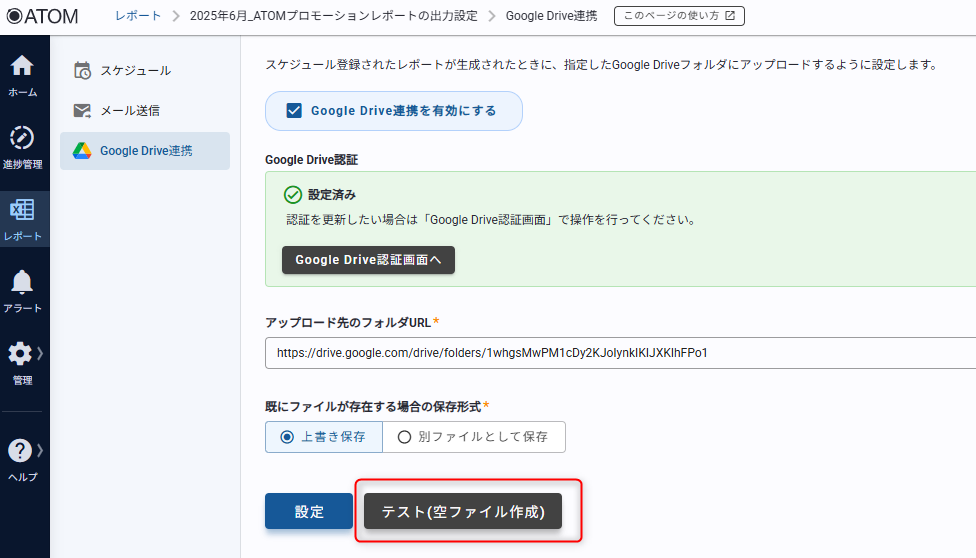Expand the ヘルプ submenu chevron
Viewport: 976px width, 558px height.
(40, 451)
